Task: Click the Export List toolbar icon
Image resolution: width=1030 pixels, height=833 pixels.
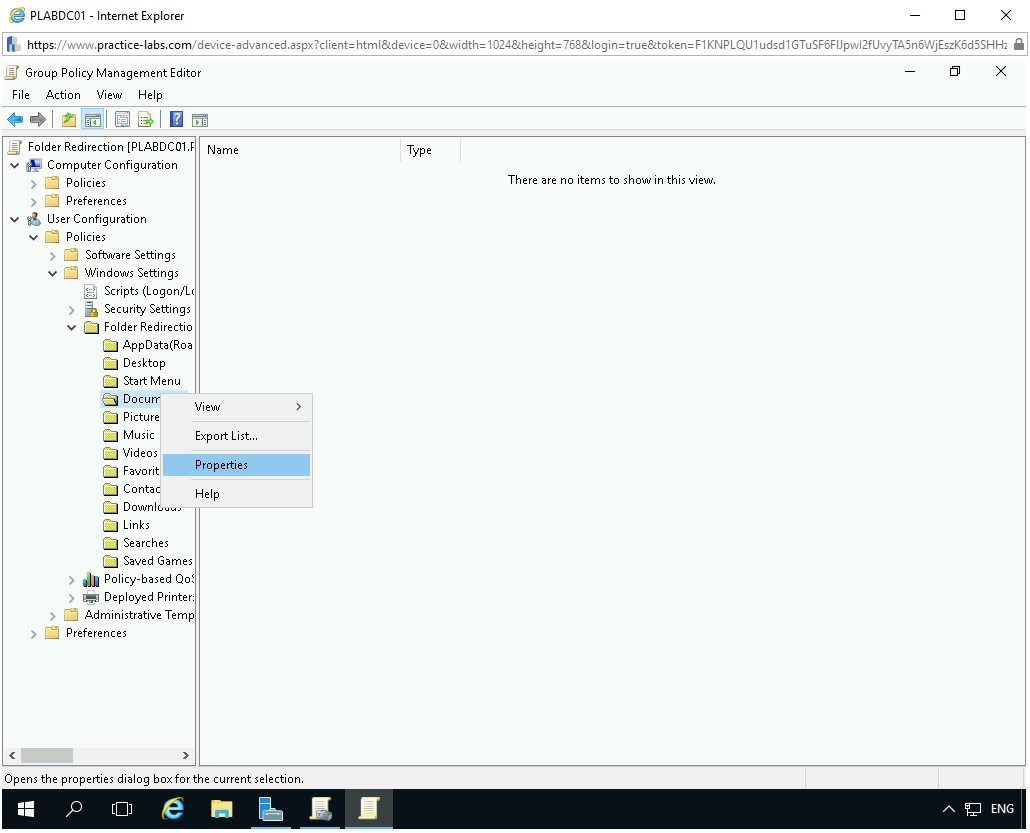Action: pyautogui.click(x=146, y=120)
